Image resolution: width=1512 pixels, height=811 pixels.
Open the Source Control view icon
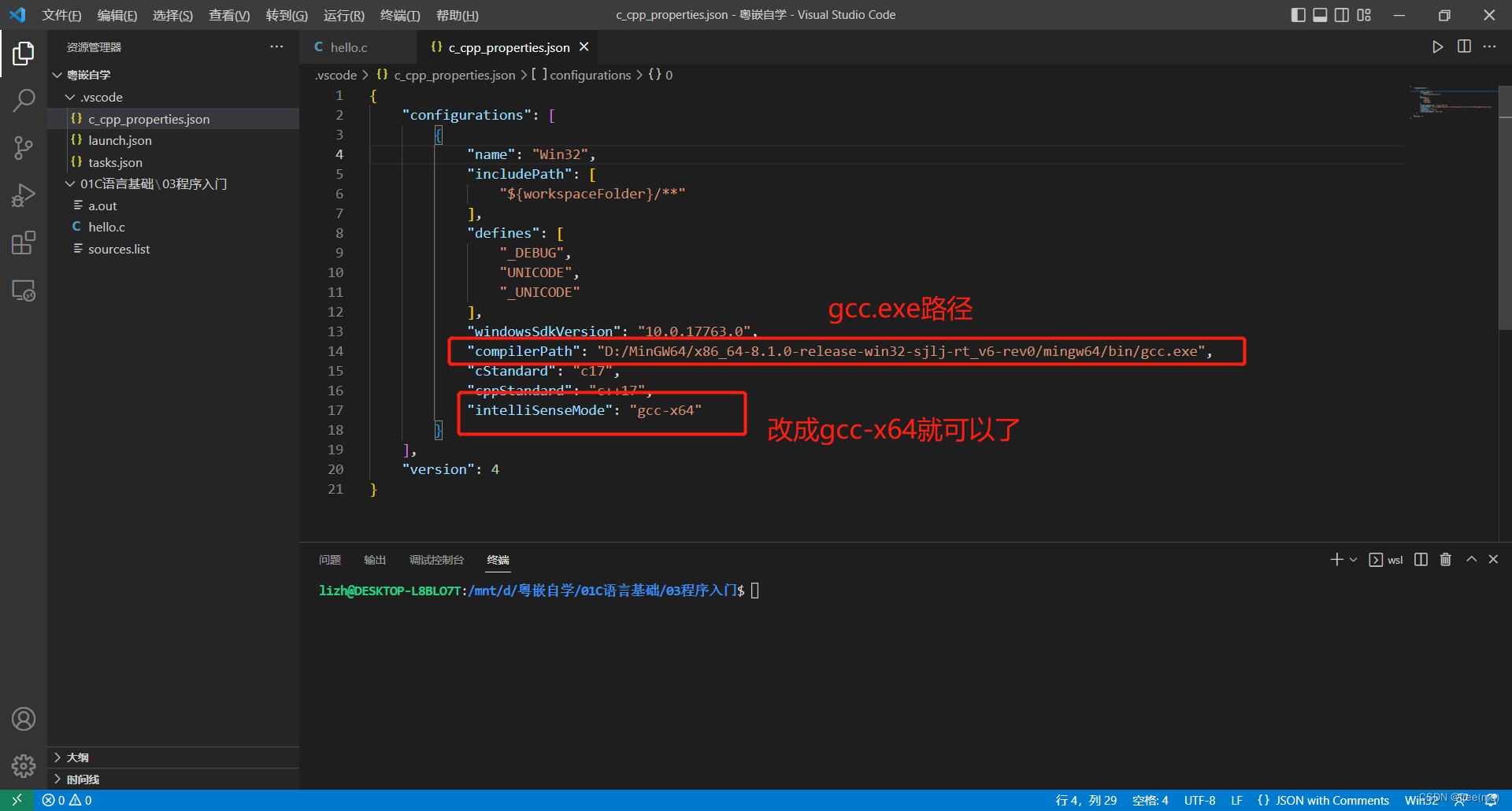[24, 148]
